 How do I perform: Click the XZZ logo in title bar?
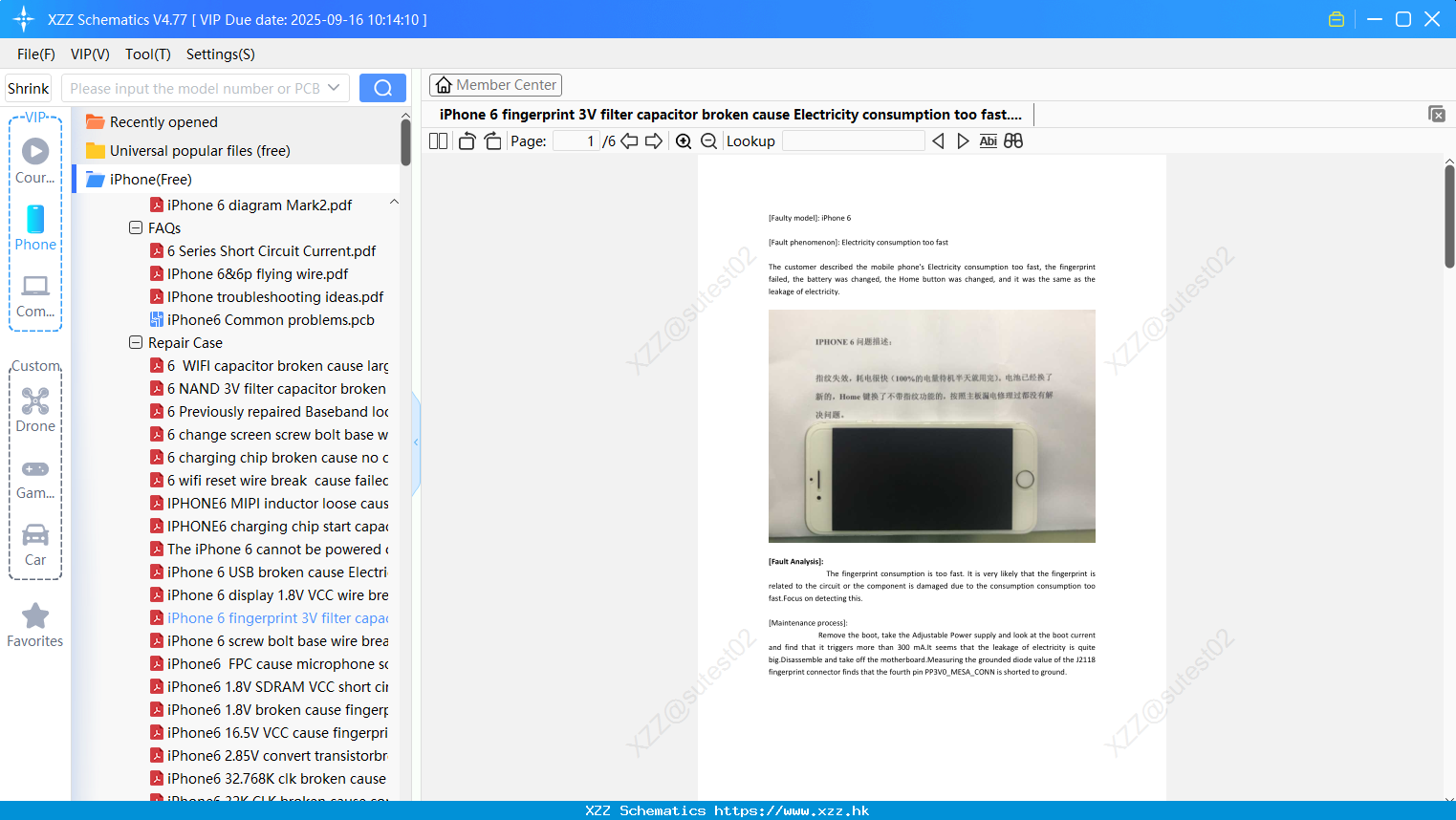pos(24,19)
